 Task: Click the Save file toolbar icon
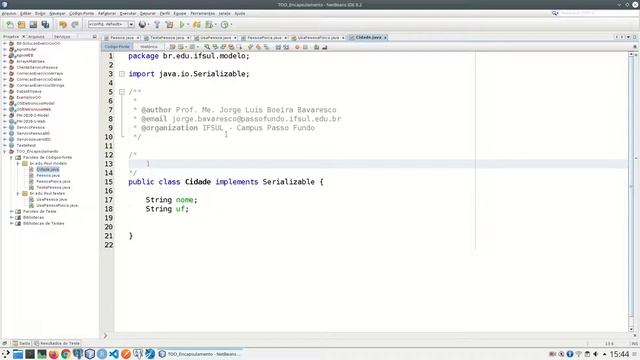coord(33,24)
